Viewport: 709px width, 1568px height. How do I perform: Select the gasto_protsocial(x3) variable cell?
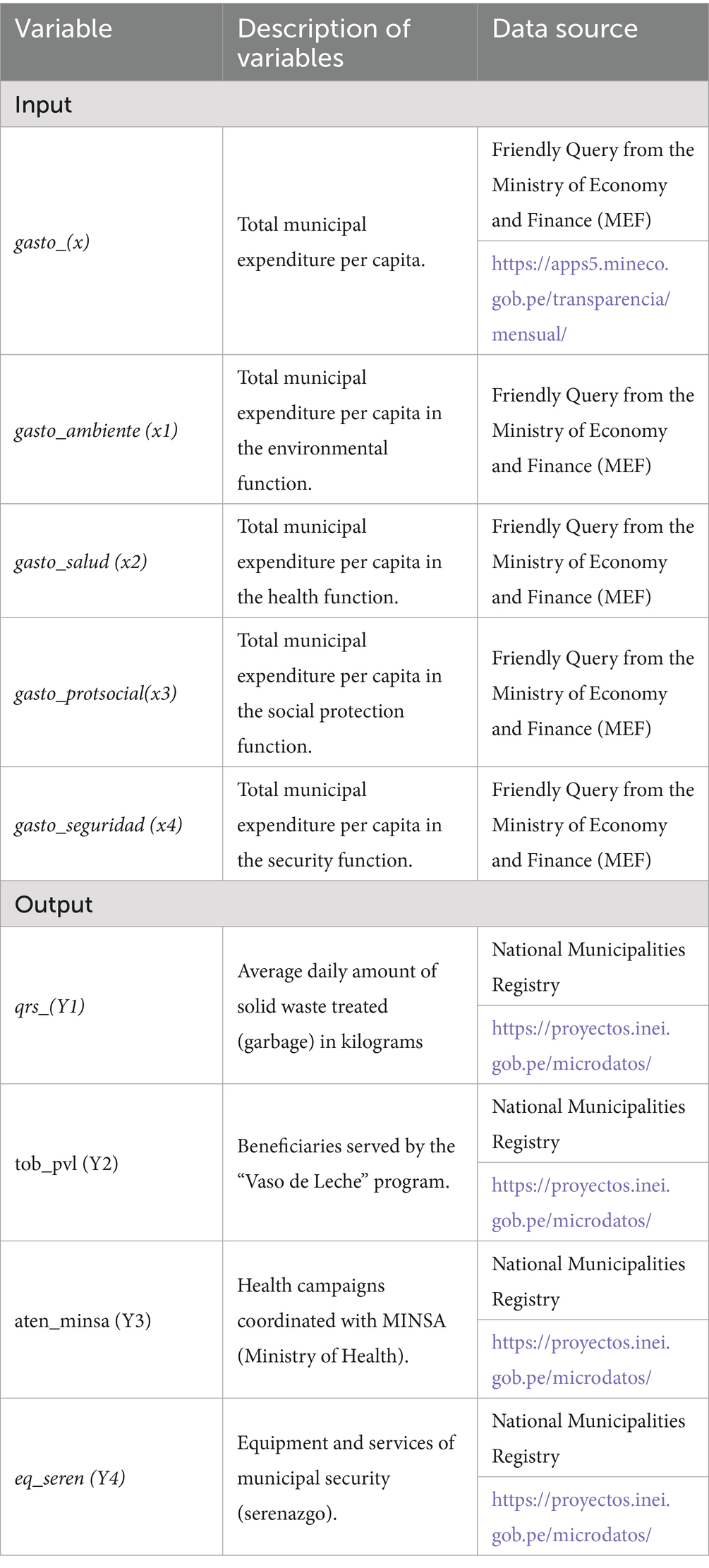tap(96, 694)
